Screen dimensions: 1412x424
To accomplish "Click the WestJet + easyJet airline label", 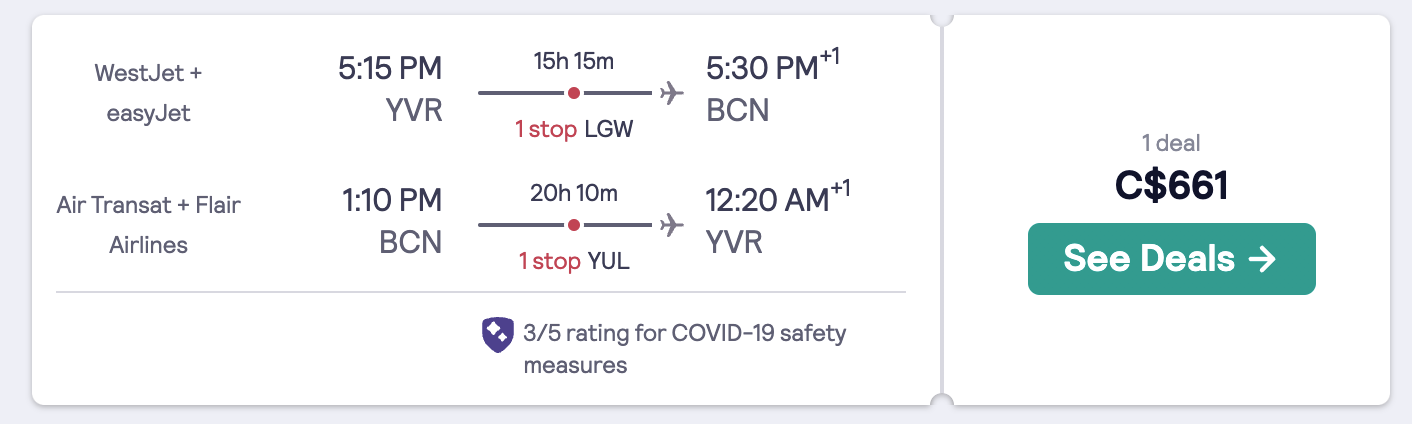I will [x=148, y=93].
